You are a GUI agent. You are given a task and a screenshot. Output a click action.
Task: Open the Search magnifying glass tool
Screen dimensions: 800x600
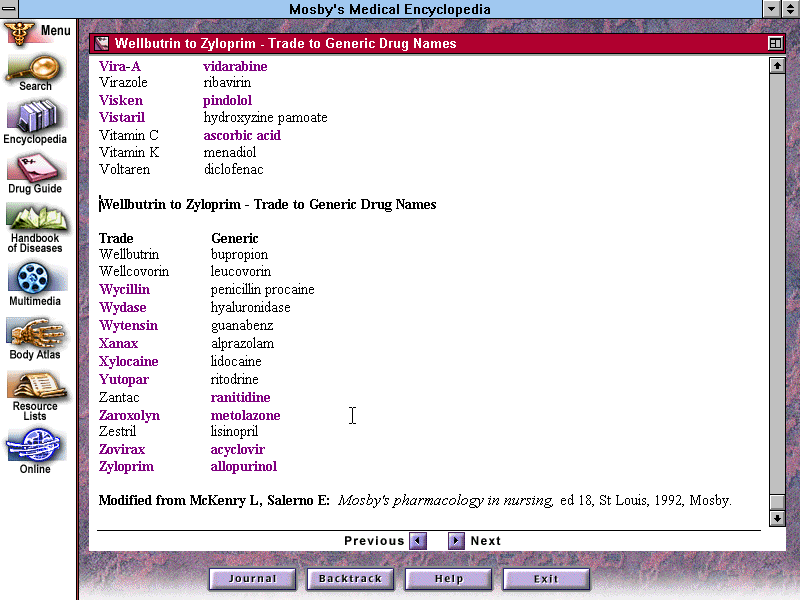(x=35, y=74)
